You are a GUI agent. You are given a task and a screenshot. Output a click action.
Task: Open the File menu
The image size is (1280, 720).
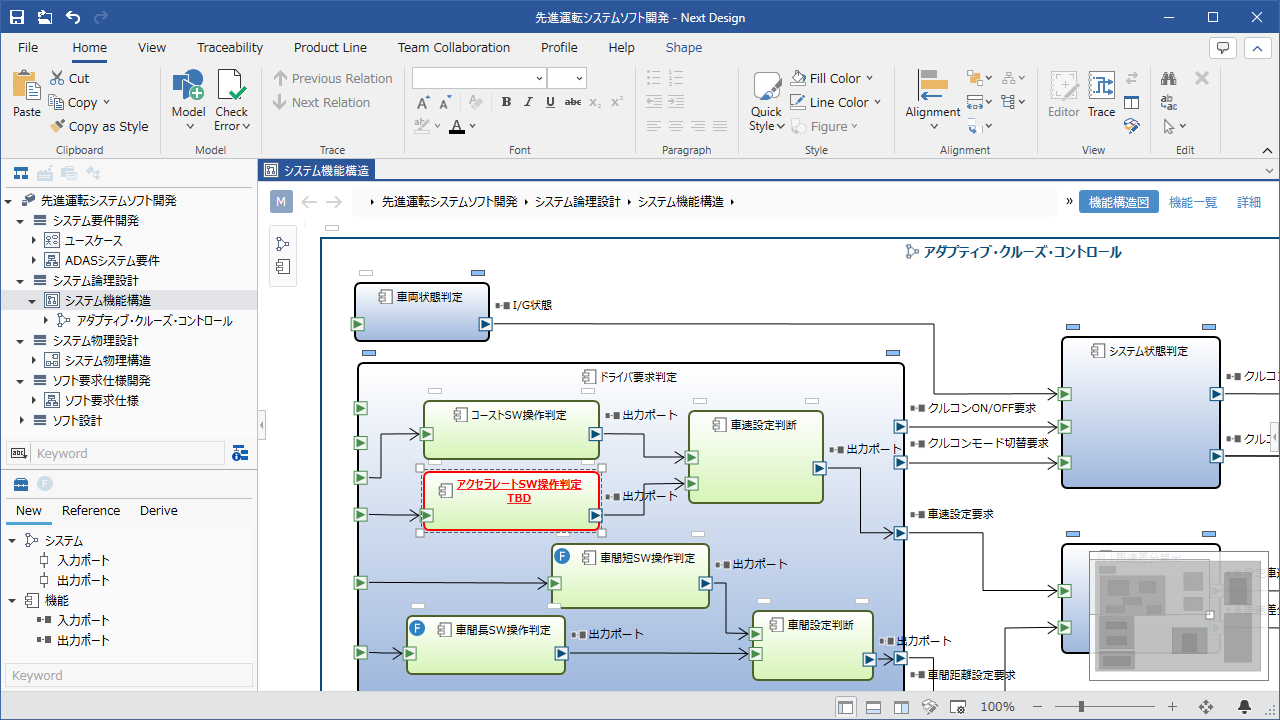(x=28, y=47)
